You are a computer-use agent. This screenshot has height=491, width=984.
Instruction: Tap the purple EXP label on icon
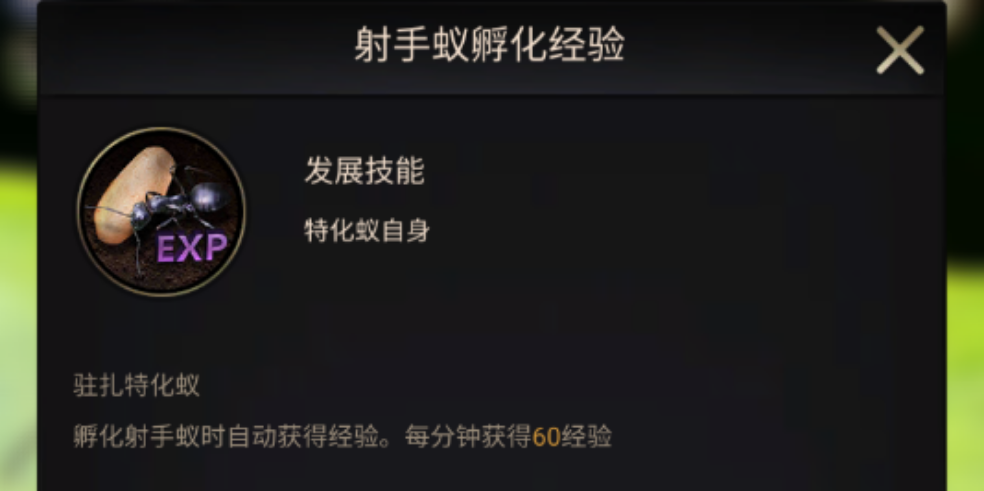click(x=191, y=248)
